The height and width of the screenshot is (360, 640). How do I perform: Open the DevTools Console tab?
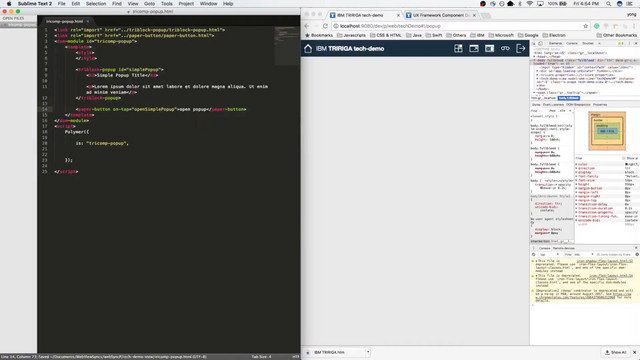(572, 43)
